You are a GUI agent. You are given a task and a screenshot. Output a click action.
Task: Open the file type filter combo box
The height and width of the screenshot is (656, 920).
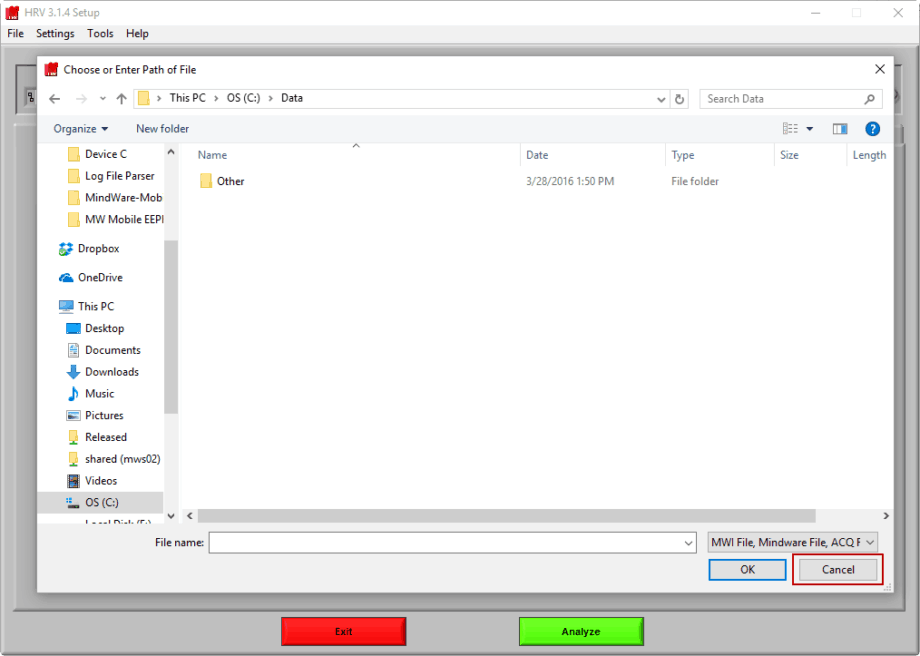click(x=792, y=542)
